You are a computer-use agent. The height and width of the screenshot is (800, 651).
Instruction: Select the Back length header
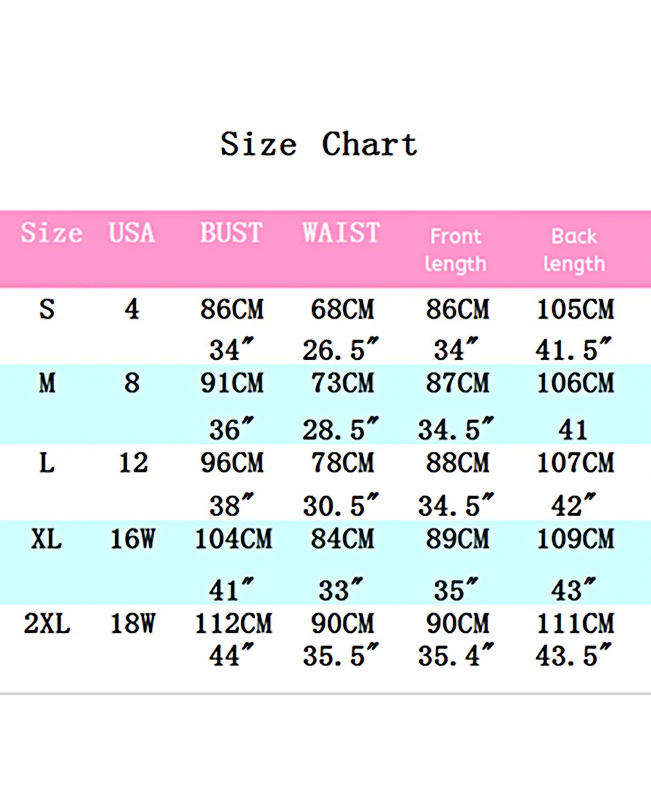click(x=574, y=251)
